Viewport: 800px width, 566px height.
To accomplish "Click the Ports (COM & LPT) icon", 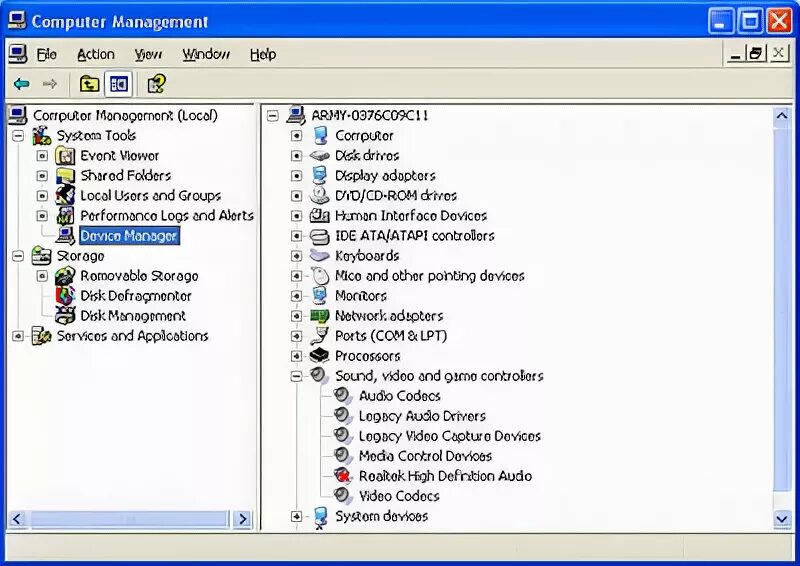I will tap(319, 336).
